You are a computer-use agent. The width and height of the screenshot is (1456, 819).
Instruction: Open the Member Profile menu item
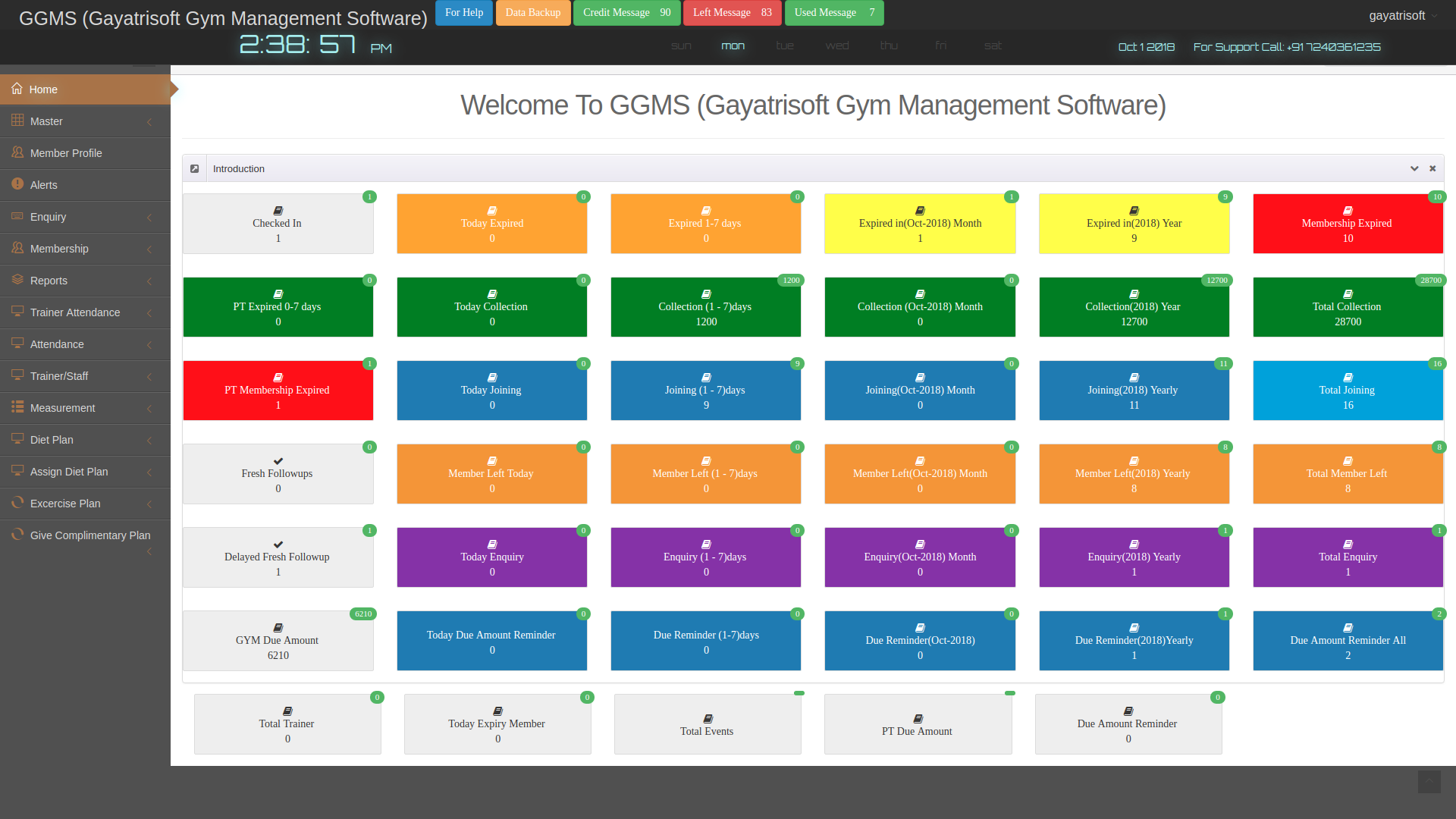coord(85,153)
